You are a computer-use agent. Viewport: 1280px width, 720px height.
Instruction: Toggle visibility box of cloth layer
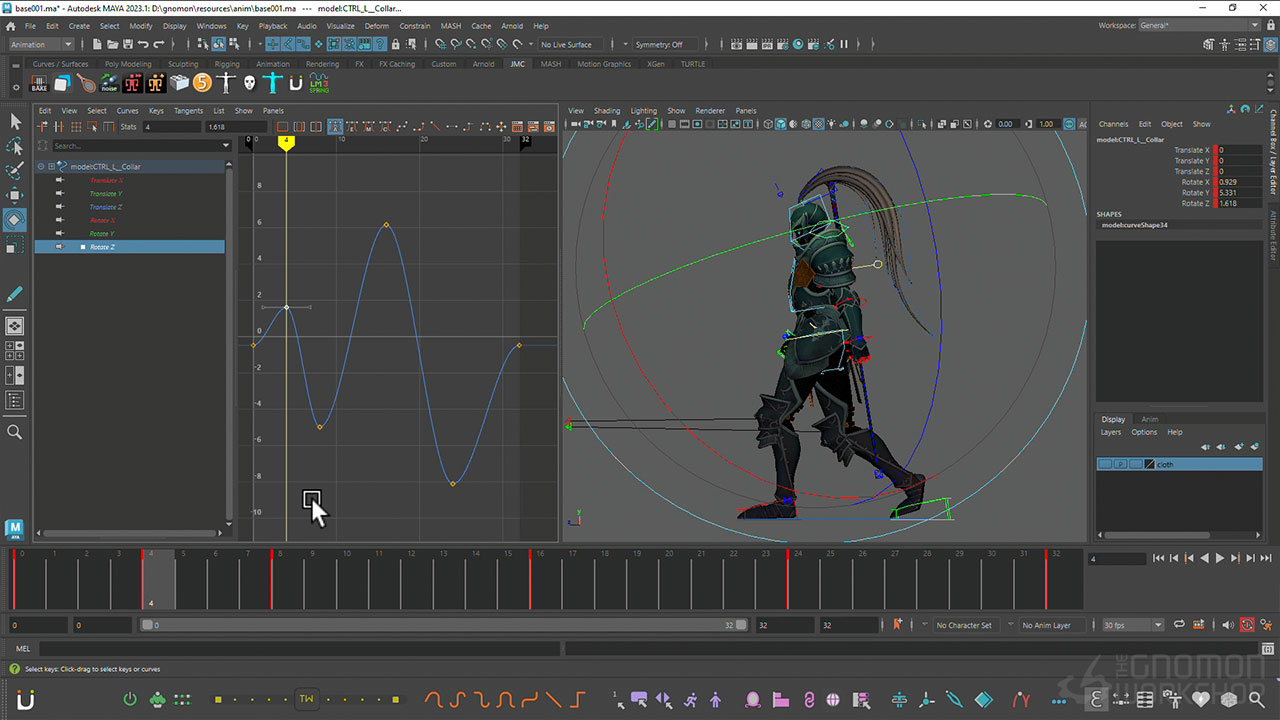(1105, 464)
